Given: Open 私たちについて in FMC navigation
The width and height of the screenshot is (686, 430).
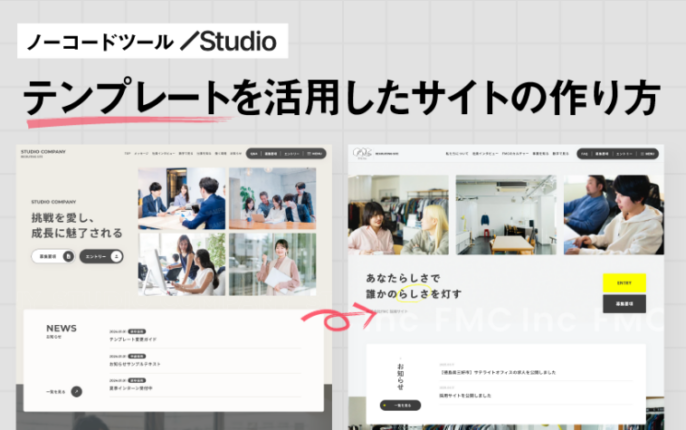Looking at the screenshot, I should click(x=457, y=154).
